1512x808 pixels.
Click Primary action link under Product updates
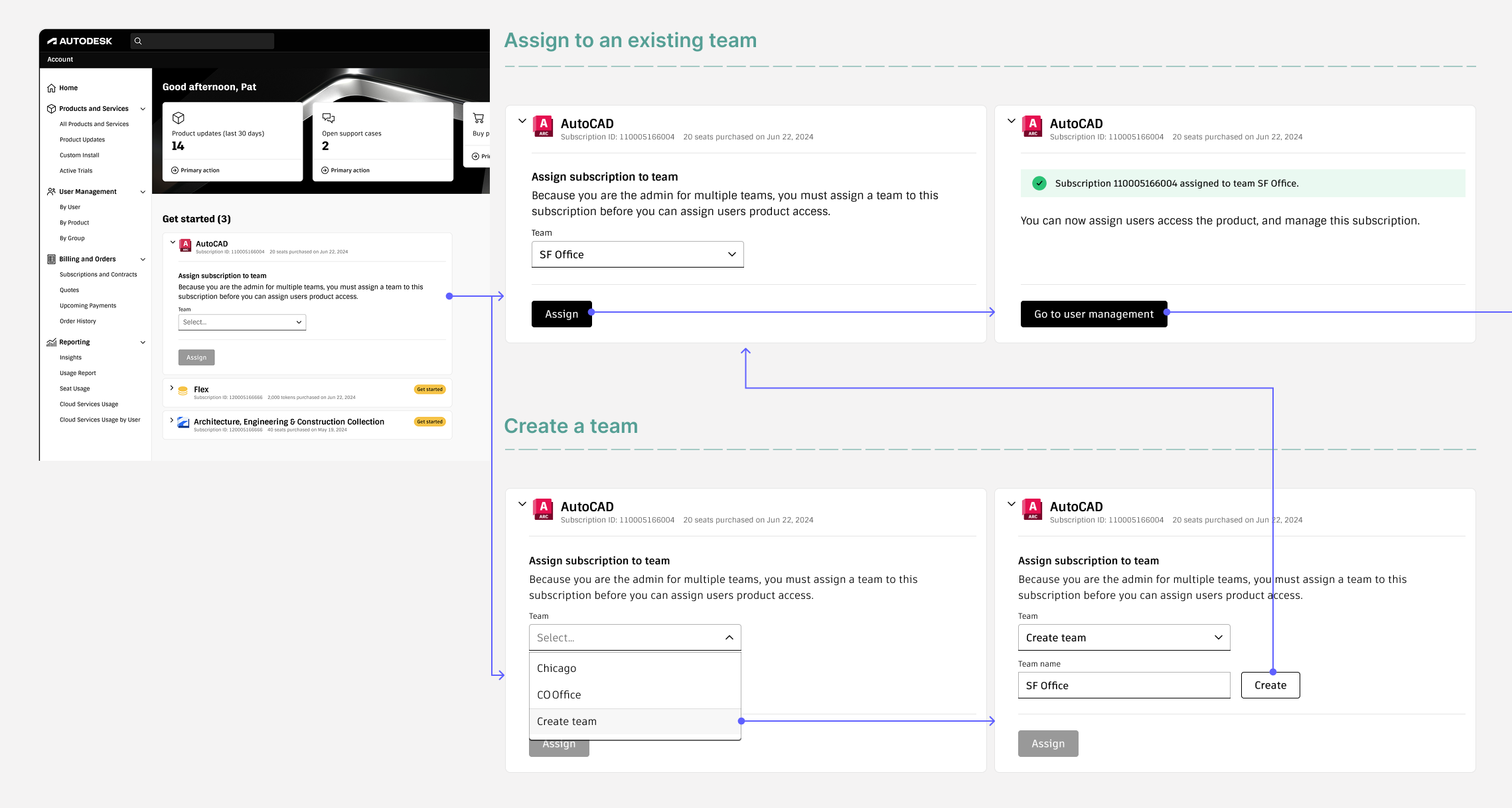click(x=195, y=171)
